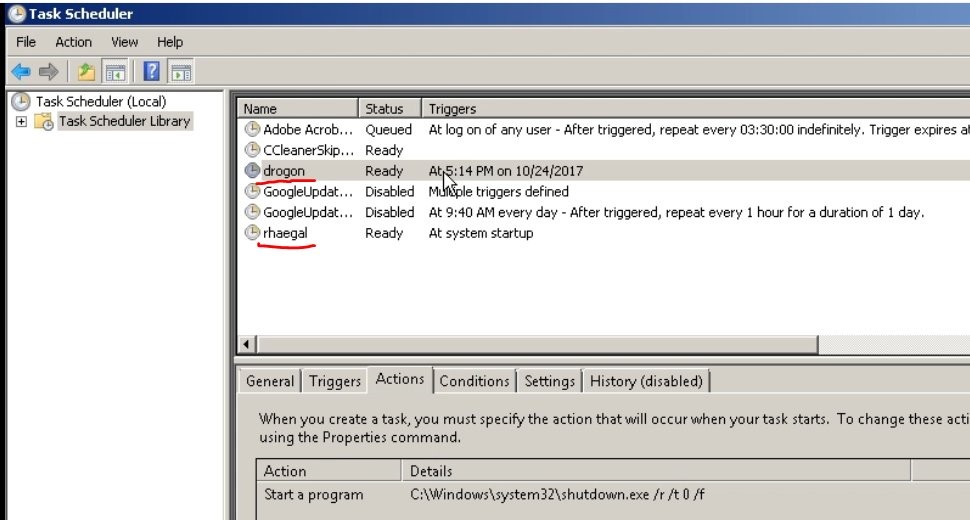Screen dimensions: 970x520
Task: Open the Action menu
Action: [x=74, y=42]
